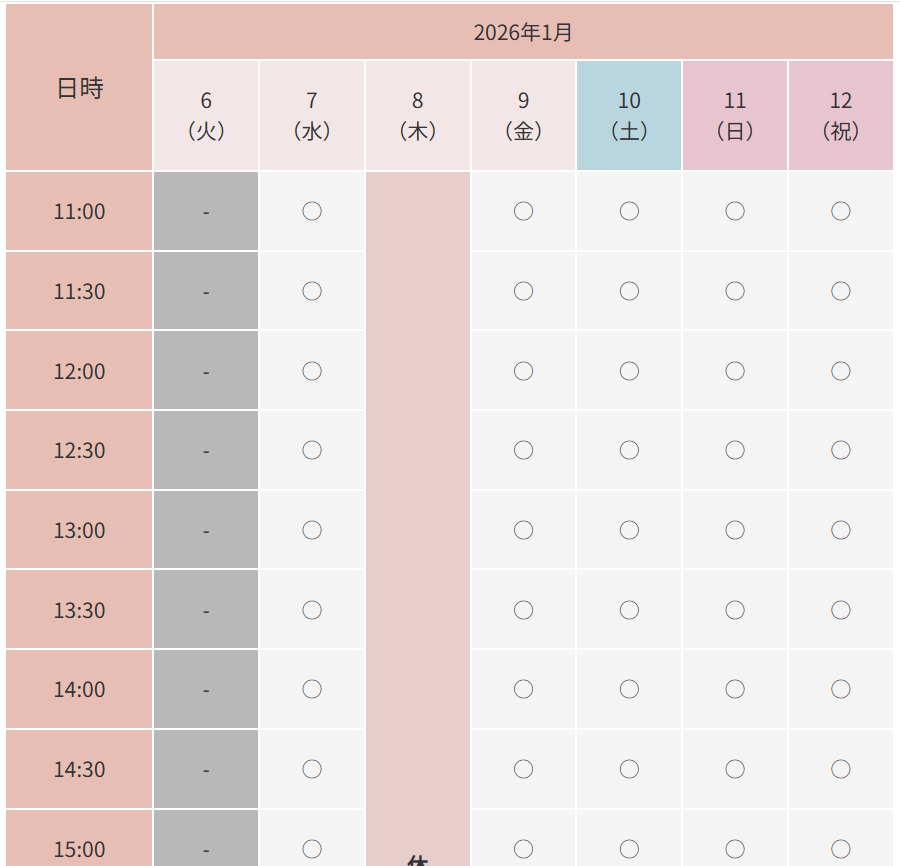Choose the 11:30 circle for Friday the 9th
The image size is (900, 866).
523,291
